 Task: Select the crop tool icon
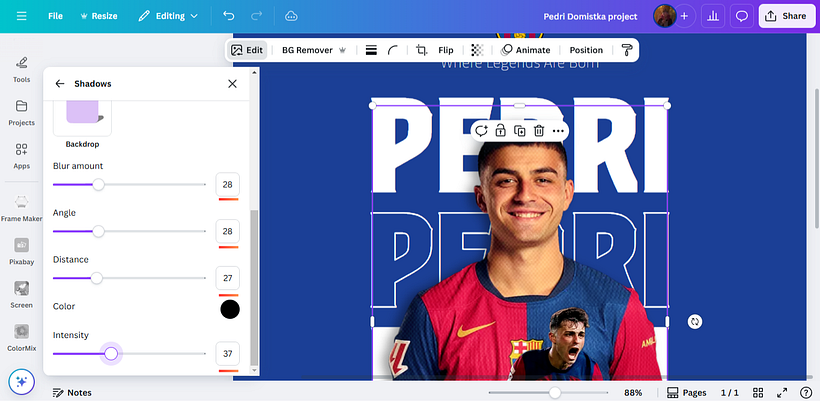pos(421,50)
